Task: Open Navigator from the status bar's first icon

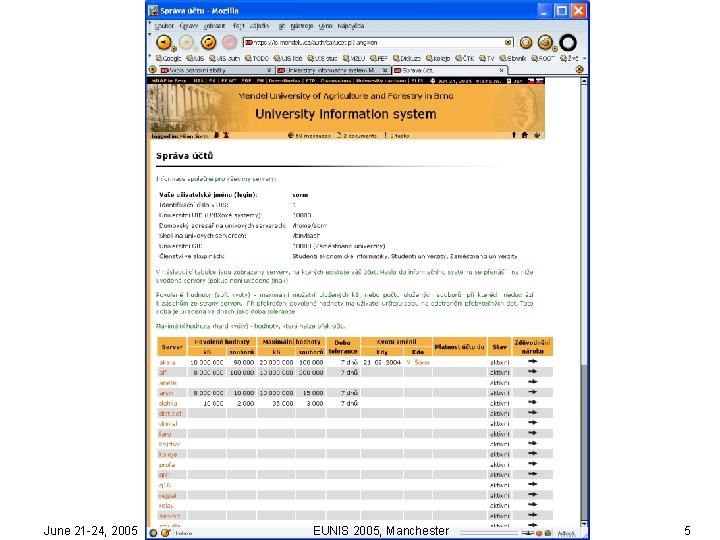Action: pos(153,533)
